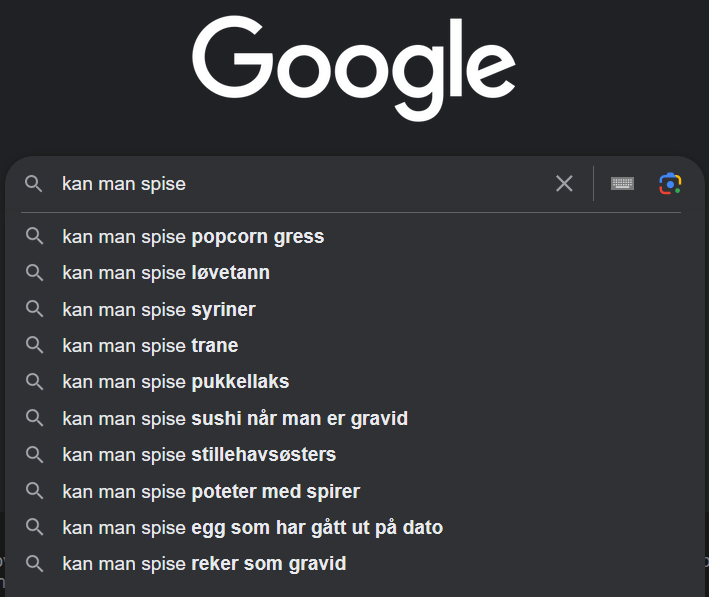709x597 pixels.
Task: Choose 'kan man spise pukkellaks' from suggestions
Action: click(176, 382)
